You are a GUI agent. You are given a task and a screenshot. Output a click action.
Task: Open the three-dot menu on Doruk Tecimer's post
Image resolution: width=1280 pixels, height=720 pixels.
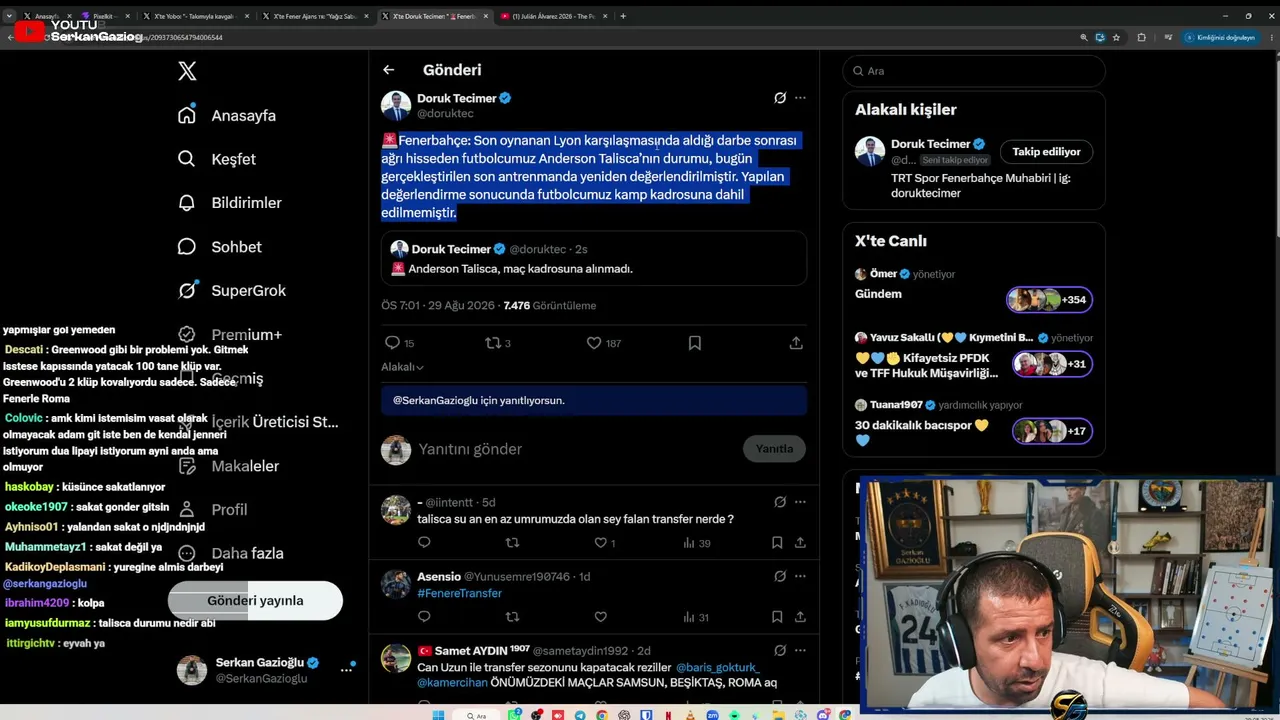[800, 98]
